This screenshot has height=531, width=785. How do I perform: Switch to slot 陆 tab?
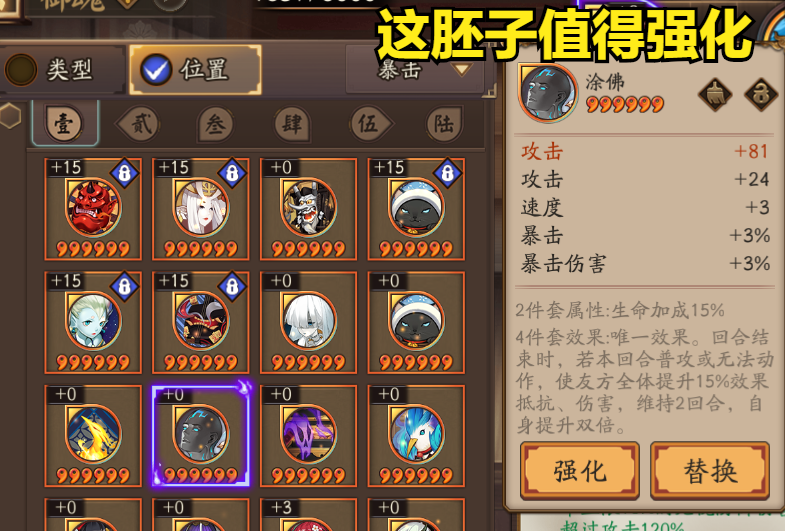point(444,124)
